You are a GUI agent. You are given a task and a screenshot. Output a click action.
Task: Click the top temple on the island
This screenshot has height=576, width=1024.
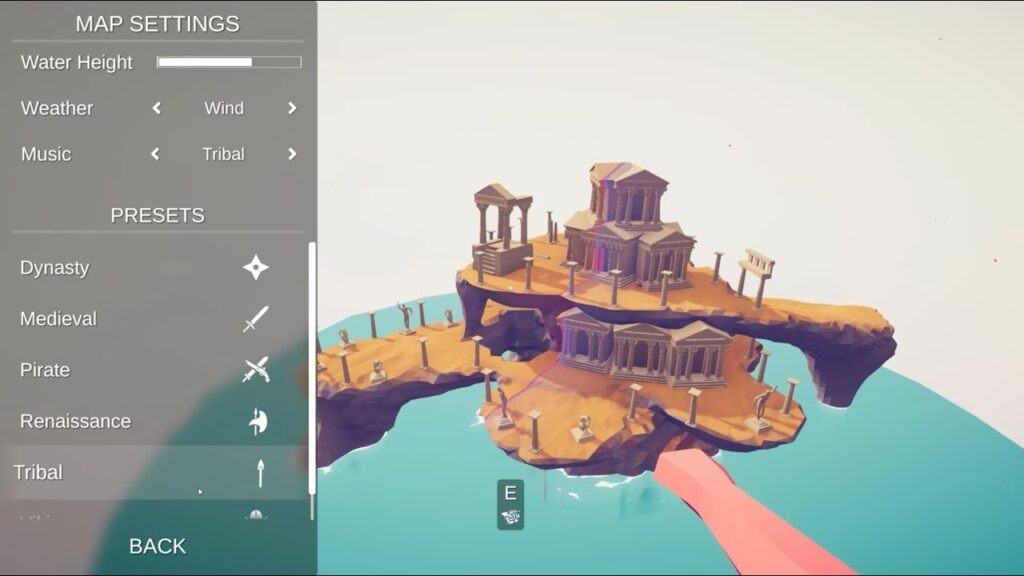click(x=627, y=193)
